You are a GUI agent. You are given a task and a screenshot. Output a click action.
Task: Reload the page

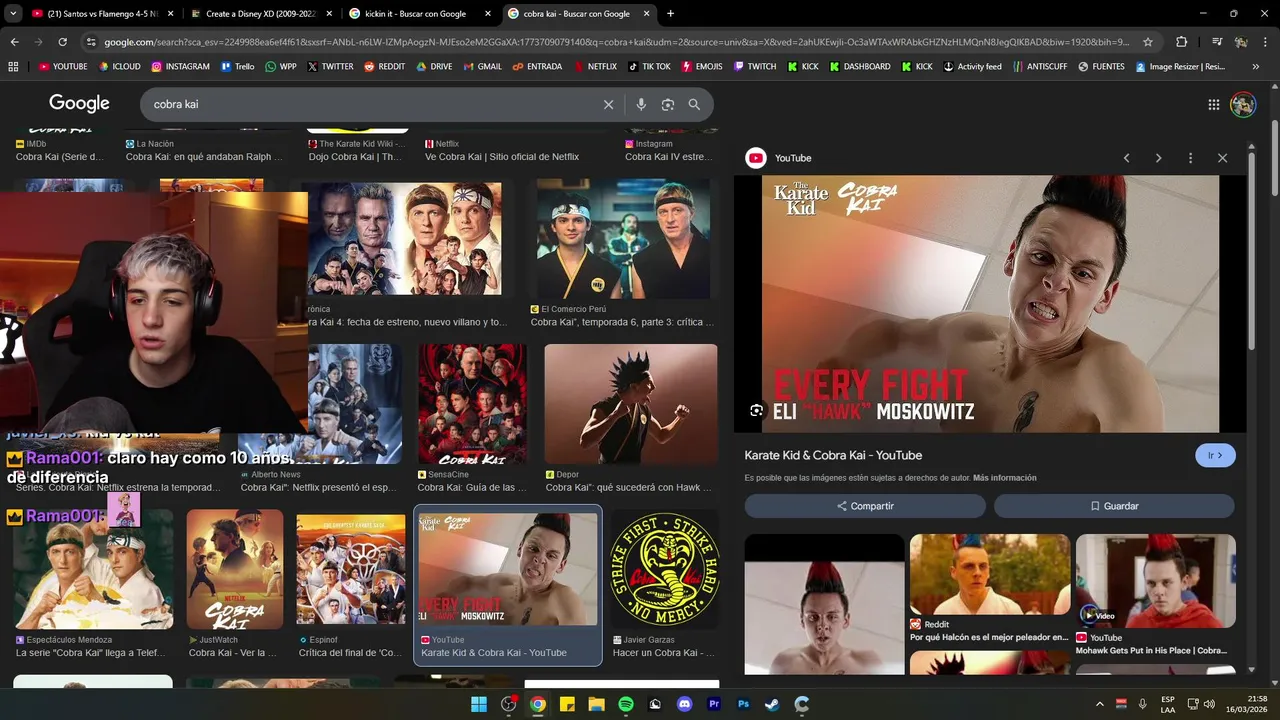[x=62, y=42]
